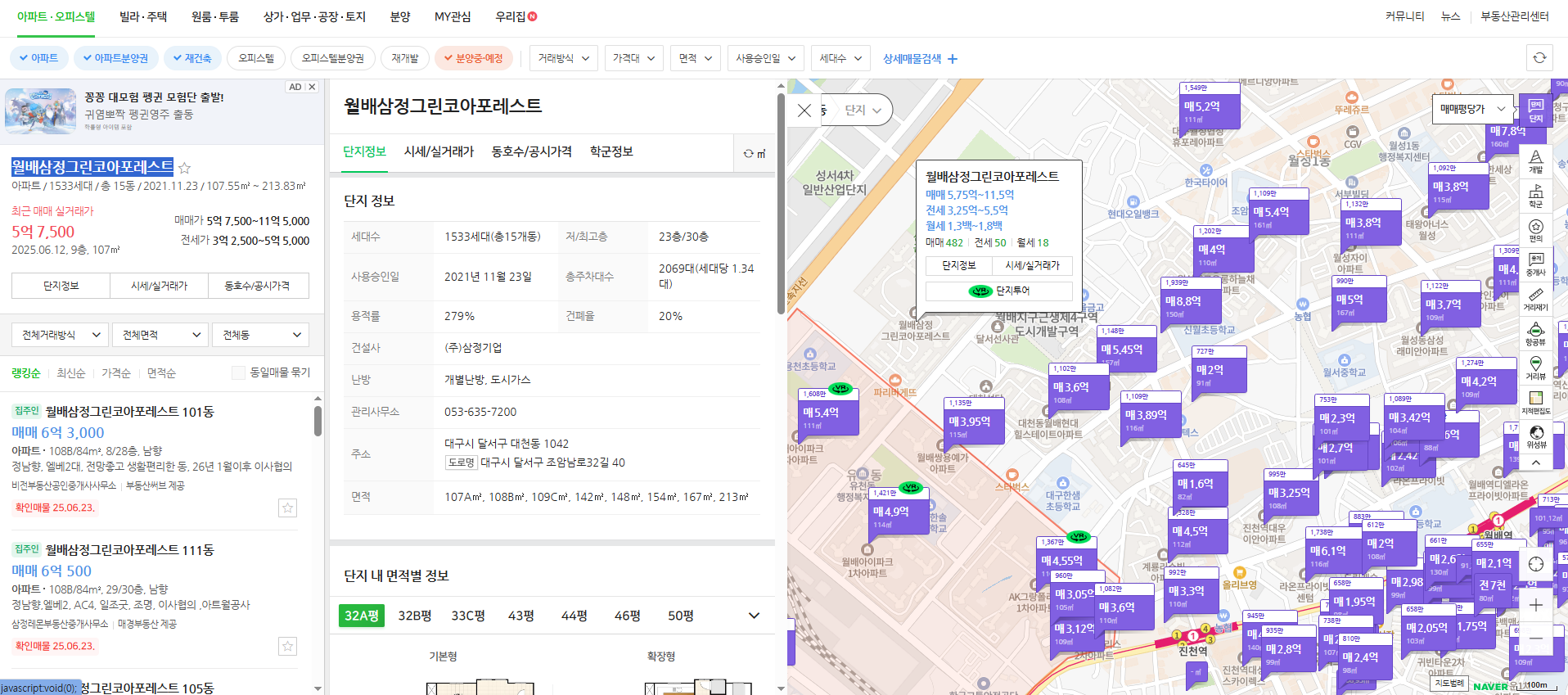Toggle the 단지 complex map layer

1535,111
